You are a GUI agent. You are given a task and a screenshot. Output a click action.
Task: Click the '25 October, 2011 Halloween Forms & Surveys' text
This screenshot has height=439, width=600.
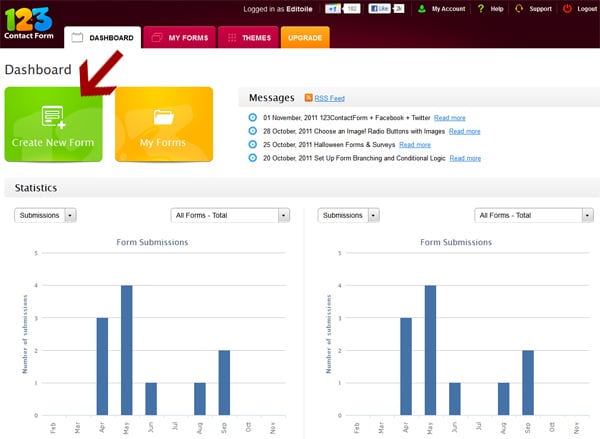tap(329, 145)
